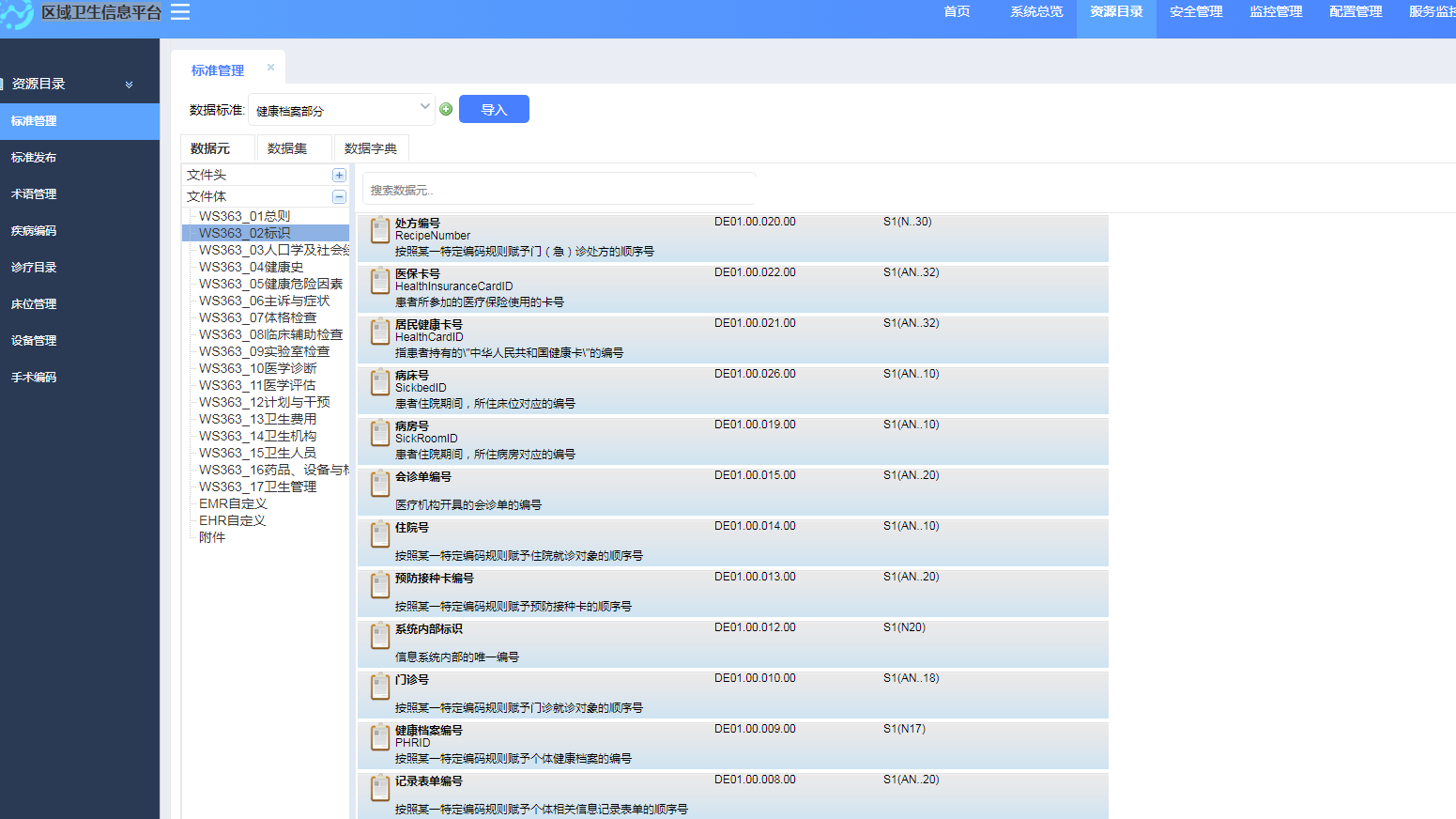
Task: Select tree item WS363_02标识
Action: click(244, 233)
